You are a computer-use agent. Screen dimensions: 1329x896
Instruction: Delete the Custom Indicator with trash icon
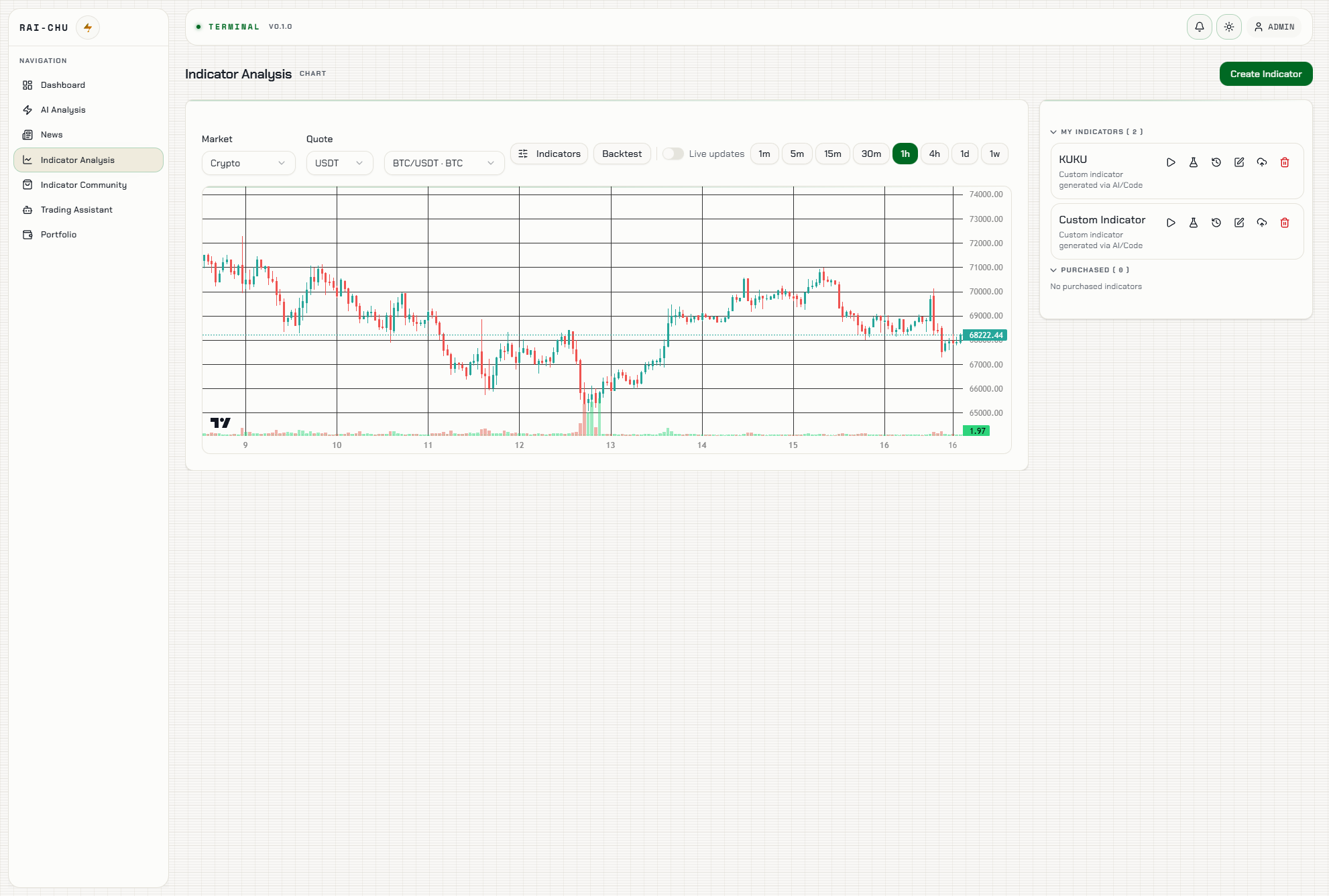pos(1285,223)
